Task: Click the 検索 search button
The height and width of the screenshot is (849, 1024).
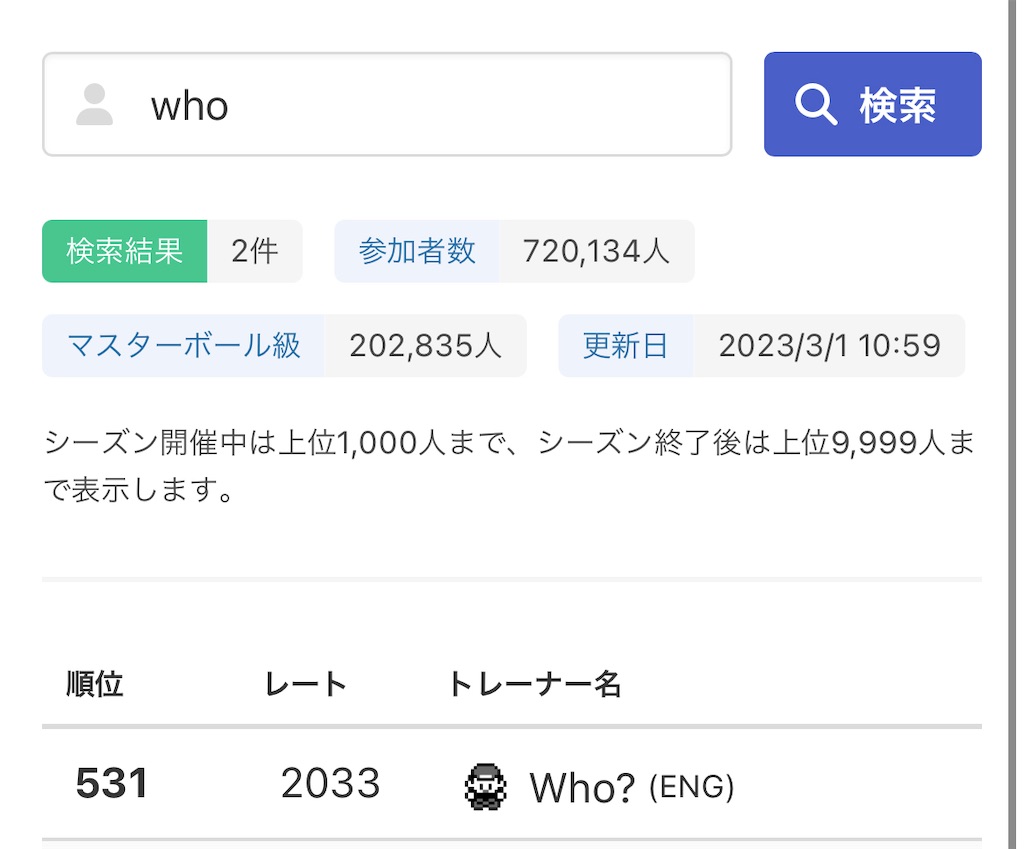Action: (872, 104)
